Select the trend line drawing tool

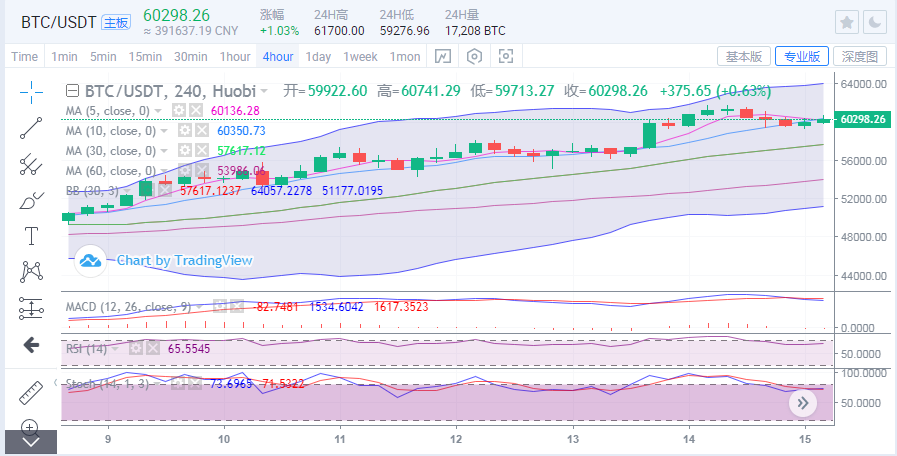pos(31,128)
